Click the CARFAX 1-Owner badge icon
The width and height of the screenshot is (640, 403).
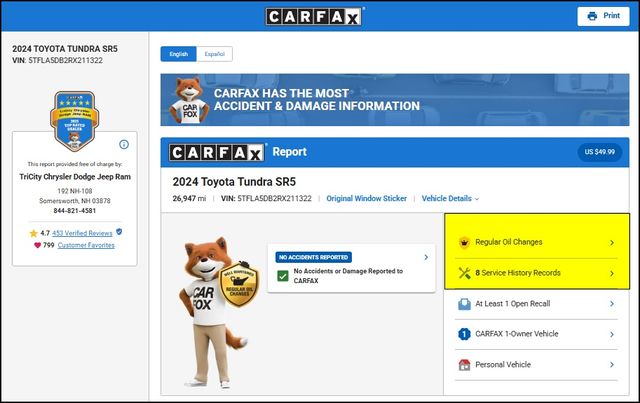[464, 334]
